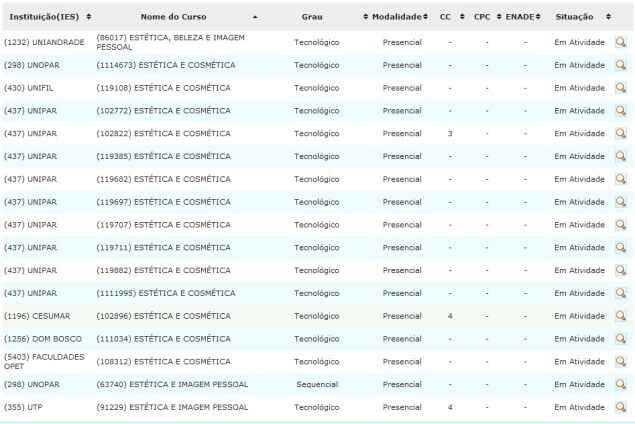Open details magnifier for FACULDADES OPET course
635x424 pixels.
click(x=620, y=362)
